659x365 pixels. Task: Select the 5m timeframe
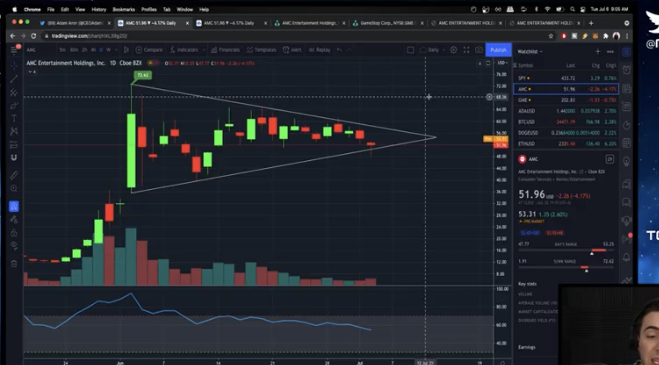click(63, 50)
